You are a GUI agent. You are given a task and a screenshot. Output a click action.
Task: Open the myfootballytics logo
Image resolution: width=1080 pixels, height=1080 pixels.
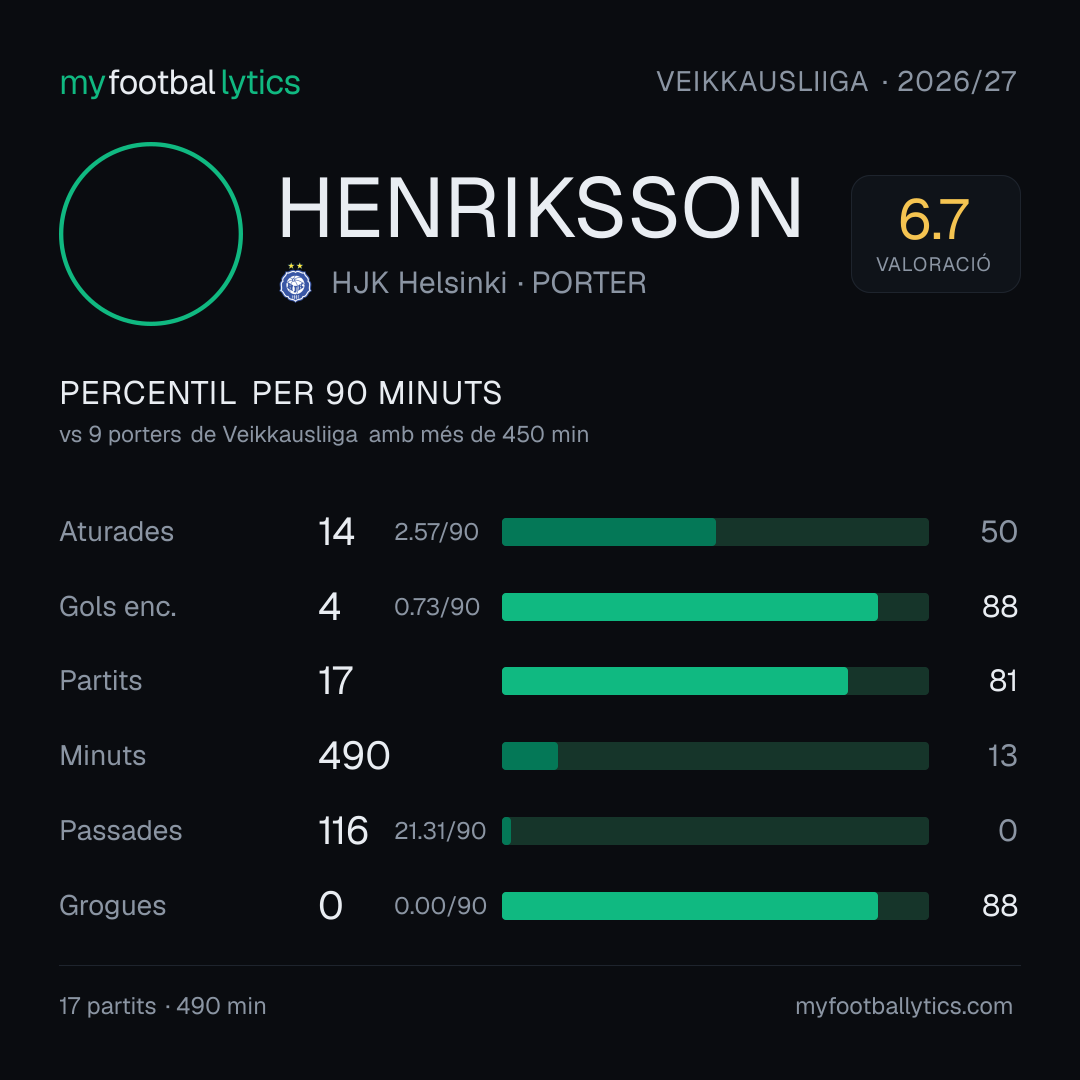pos(180,83)
